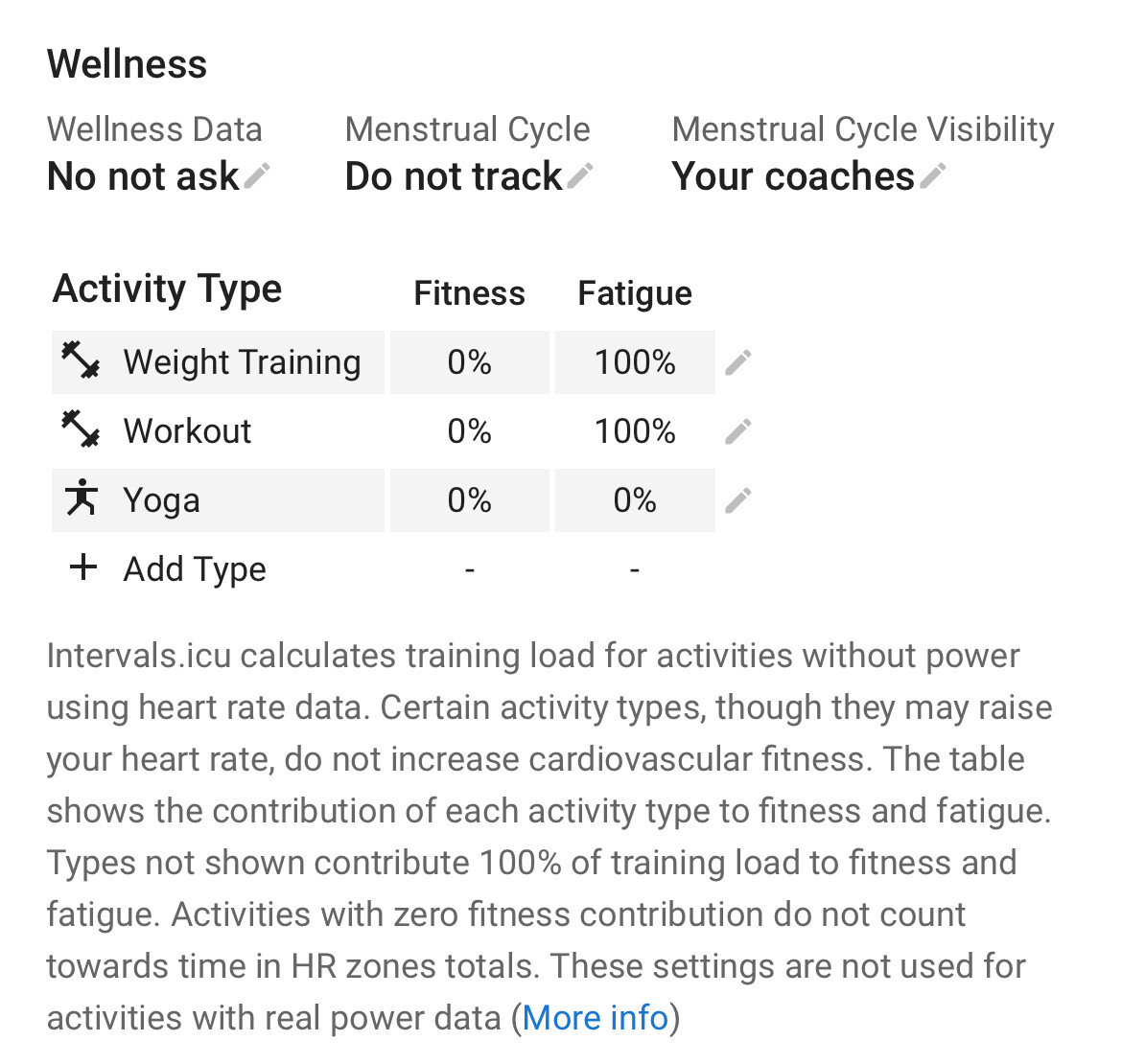
Task: Edit Menstrual Cycle Visibility via pencil icon
Action: (933, 176)
